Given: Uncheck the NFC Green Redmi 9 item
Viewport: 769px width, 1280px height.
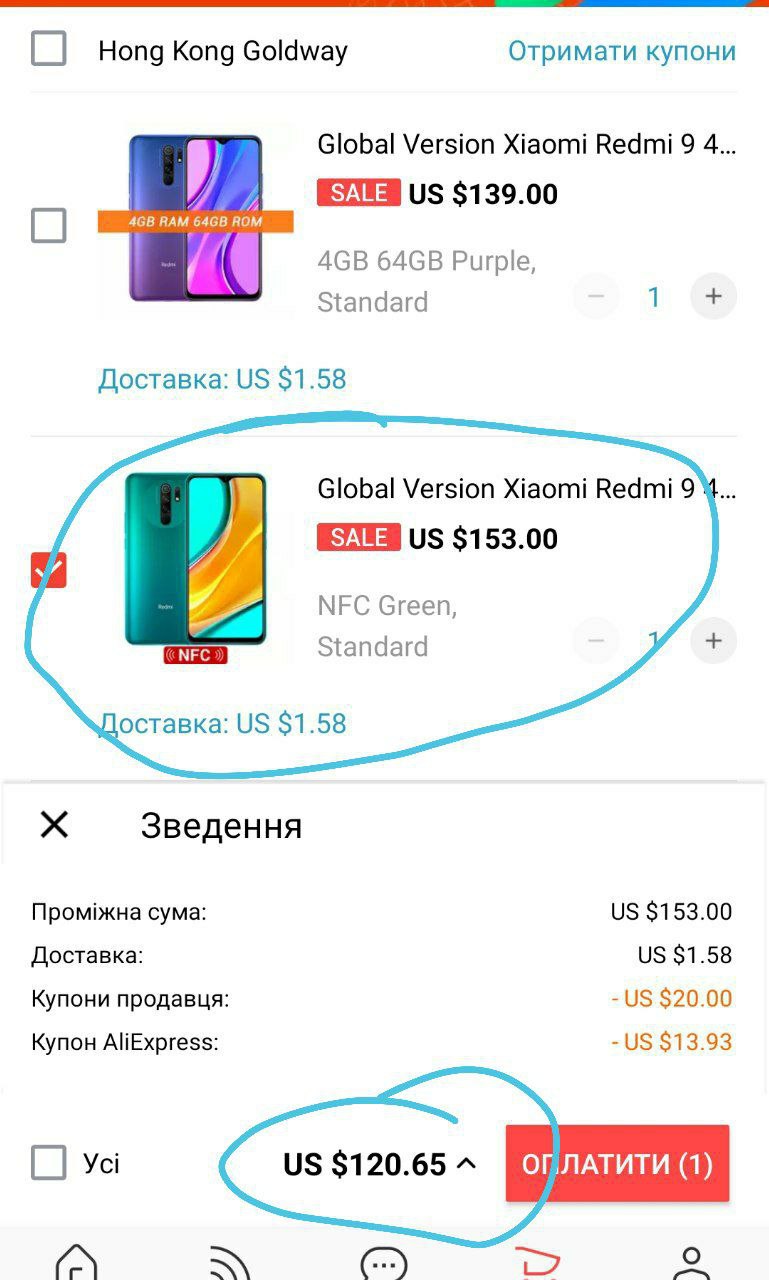Looking at the screenshot, I should 49,570.
